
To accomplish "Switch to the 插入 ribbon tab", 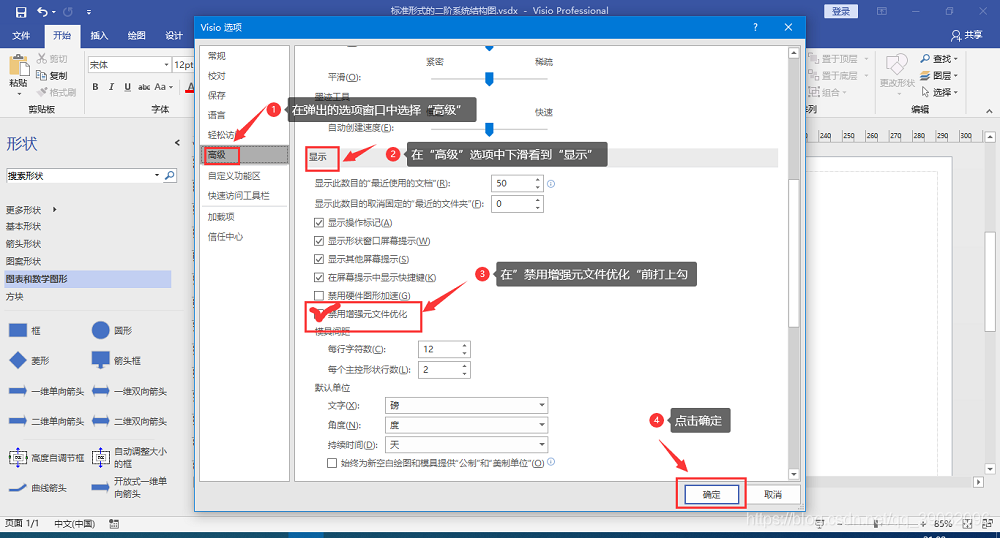I will pyautogui.click(x=99, y=35).
